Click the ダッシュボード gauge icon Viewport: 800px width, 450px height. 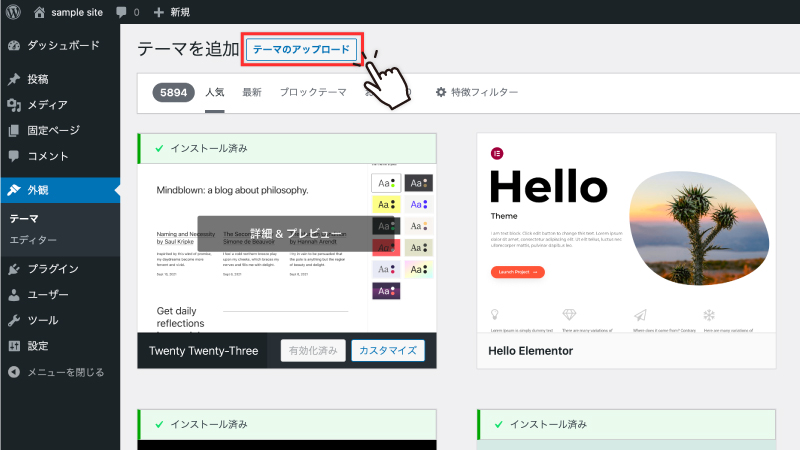coord(14,45)
